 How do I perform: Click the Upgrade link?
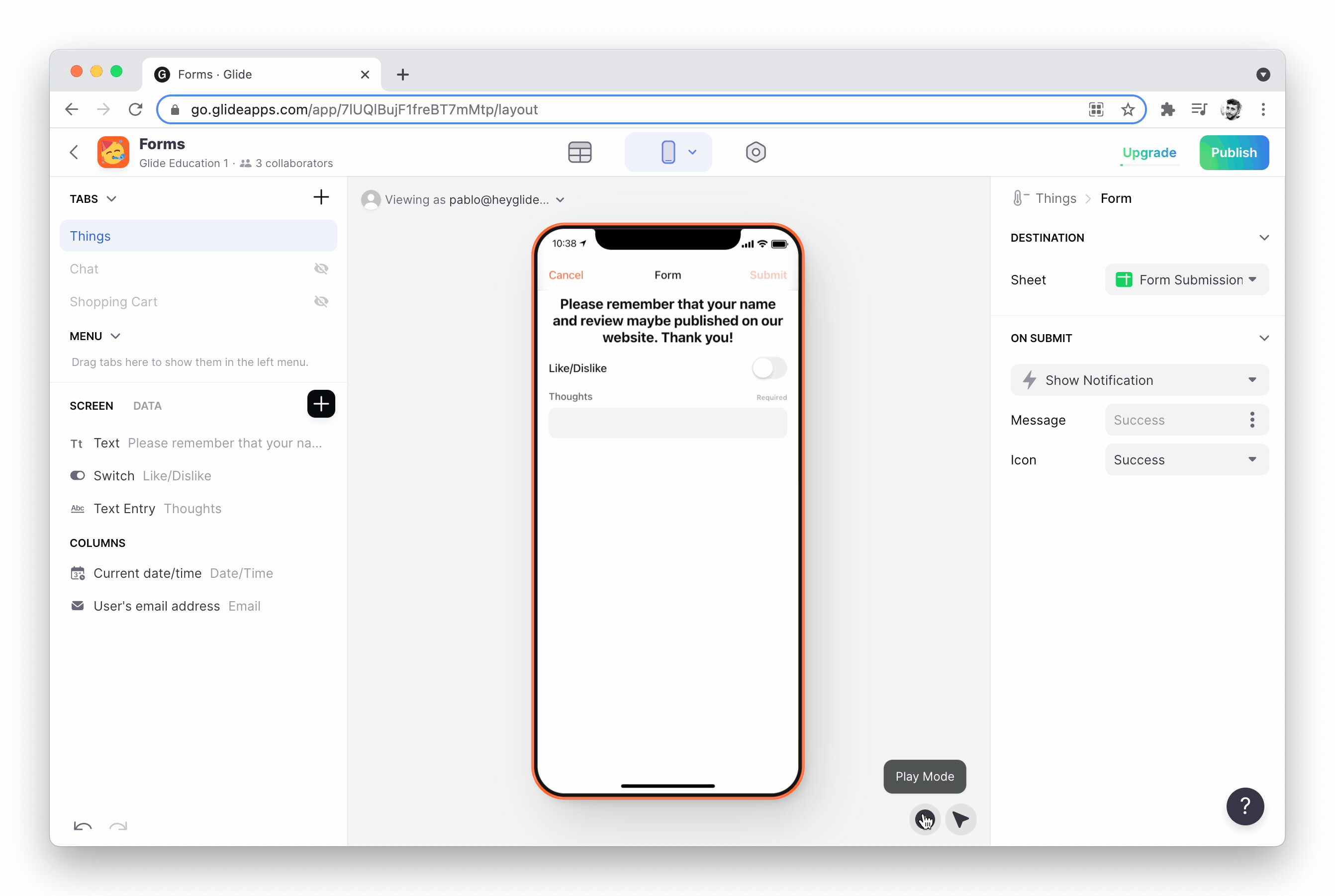click(1148, 153)
